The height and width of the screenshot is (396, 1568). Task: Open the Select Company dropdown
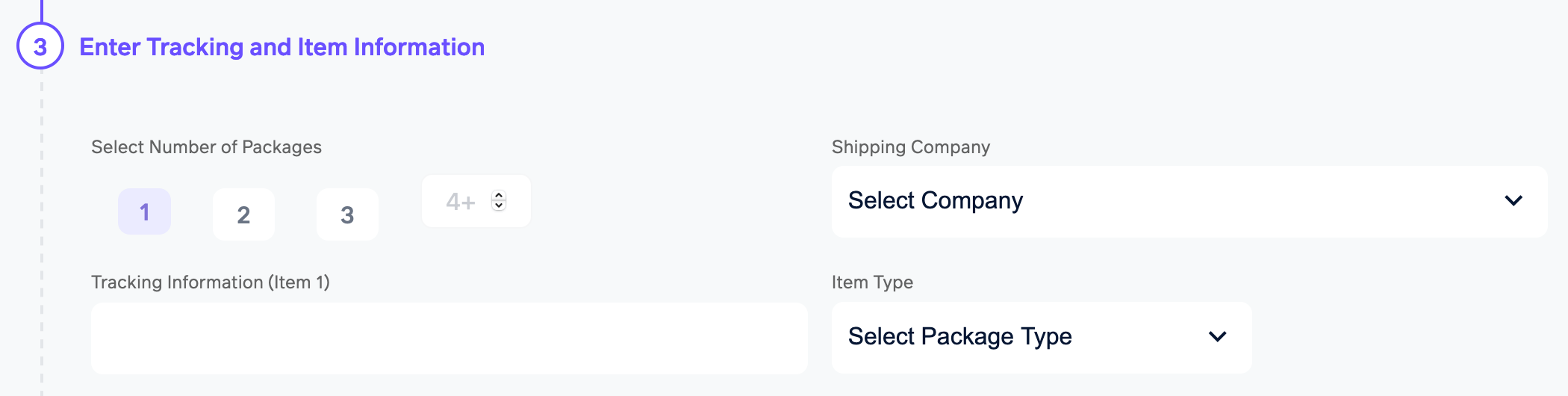point(1189,201)
